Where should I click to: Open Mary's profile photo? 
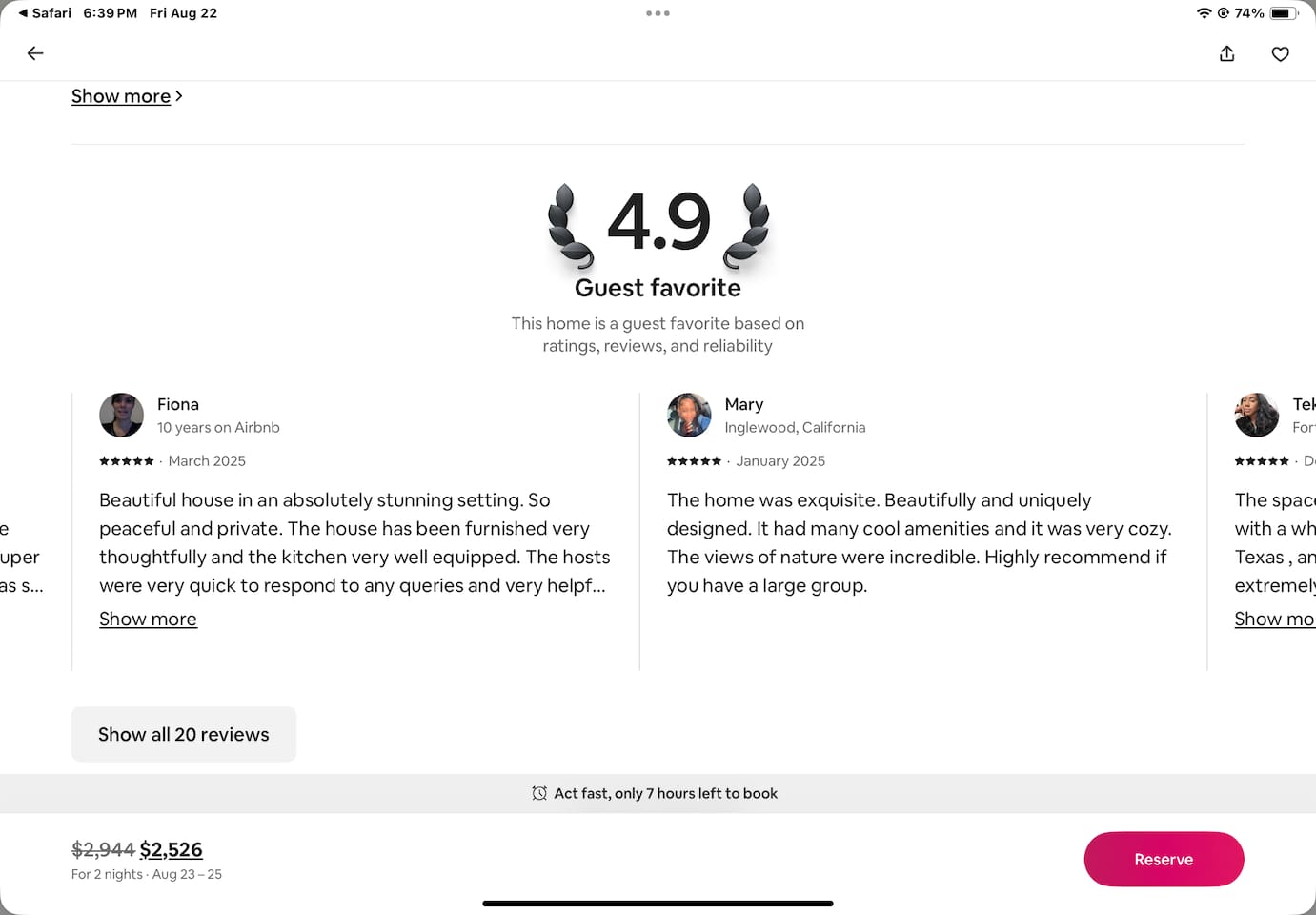click(x=689, y=415)
